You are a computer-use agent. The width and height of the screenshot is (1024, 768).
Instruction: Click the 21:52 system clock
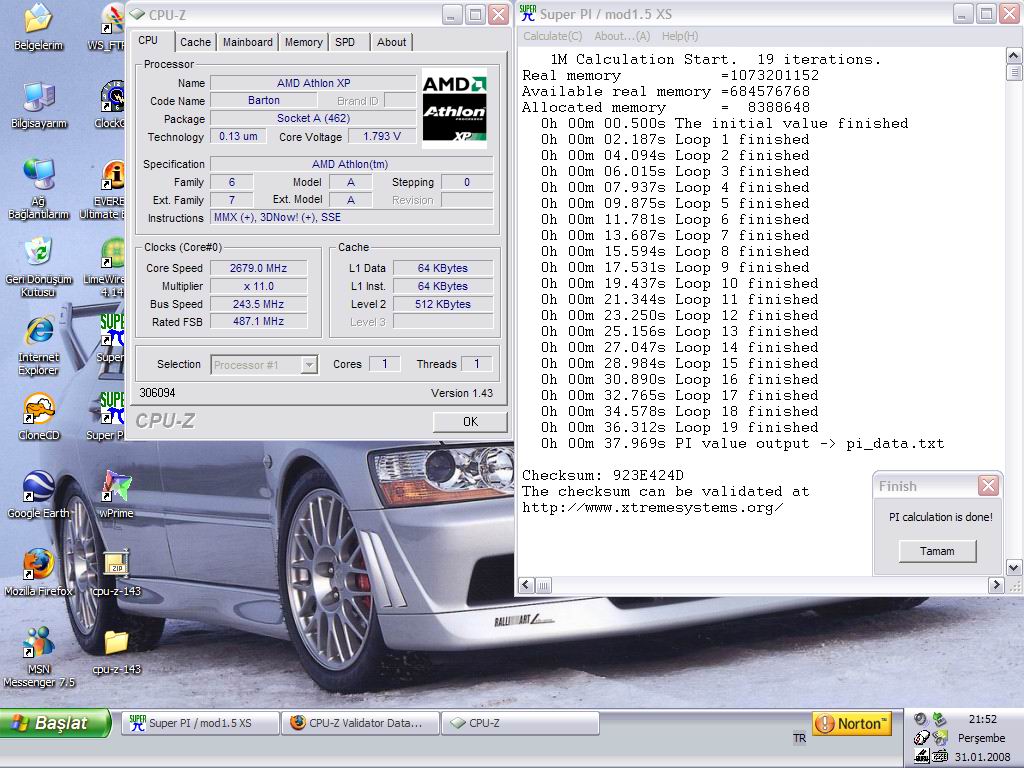(x=983, y=719)
